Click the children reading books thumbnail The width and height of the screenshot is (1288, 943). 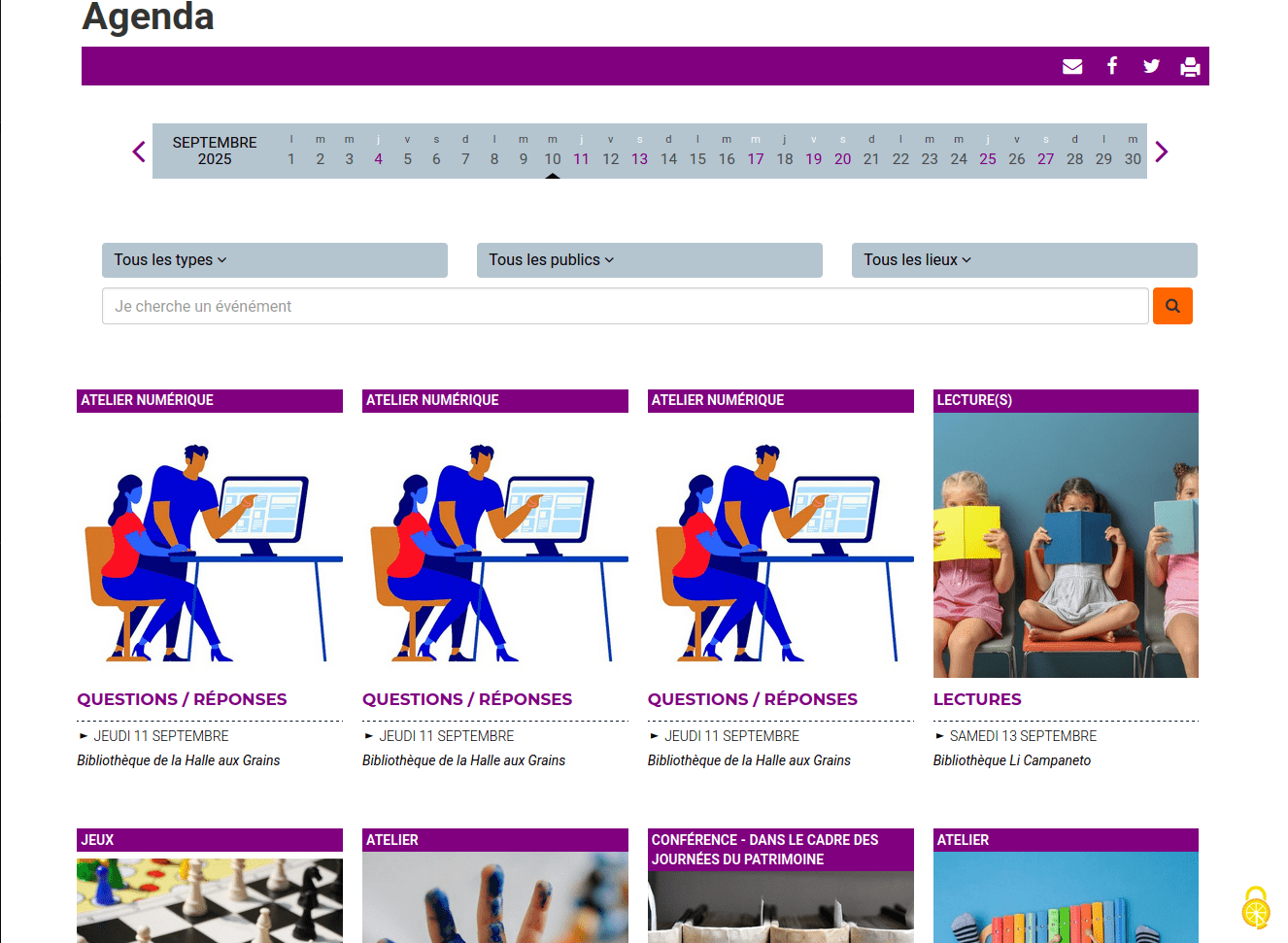click(1066, 546)
